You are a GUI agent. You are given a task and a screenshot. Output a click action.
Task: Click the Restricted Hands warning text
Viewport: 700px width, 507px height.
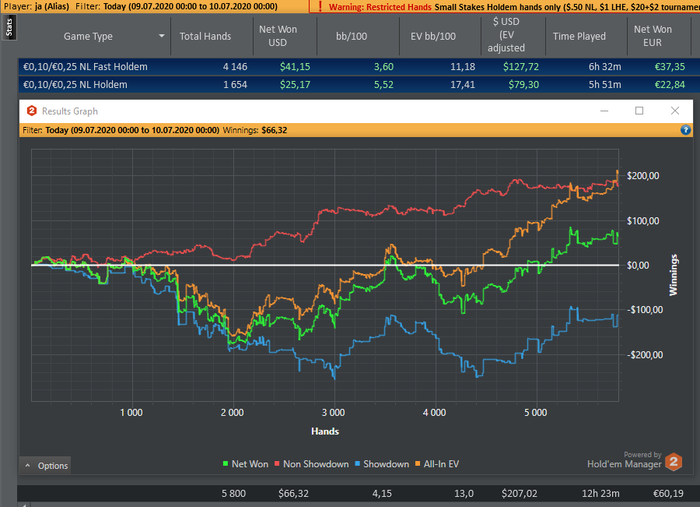380,7
